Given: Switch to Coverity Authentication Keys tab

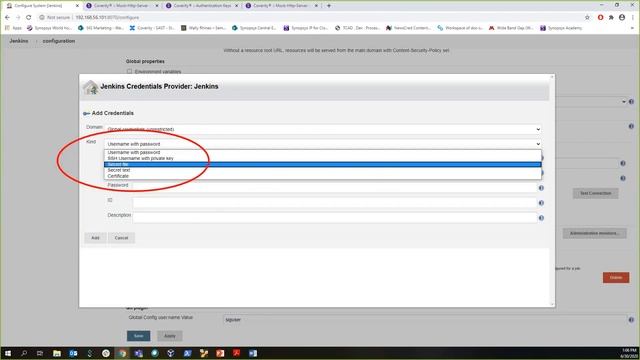Looking at the screenshot, I should (202, 6).
